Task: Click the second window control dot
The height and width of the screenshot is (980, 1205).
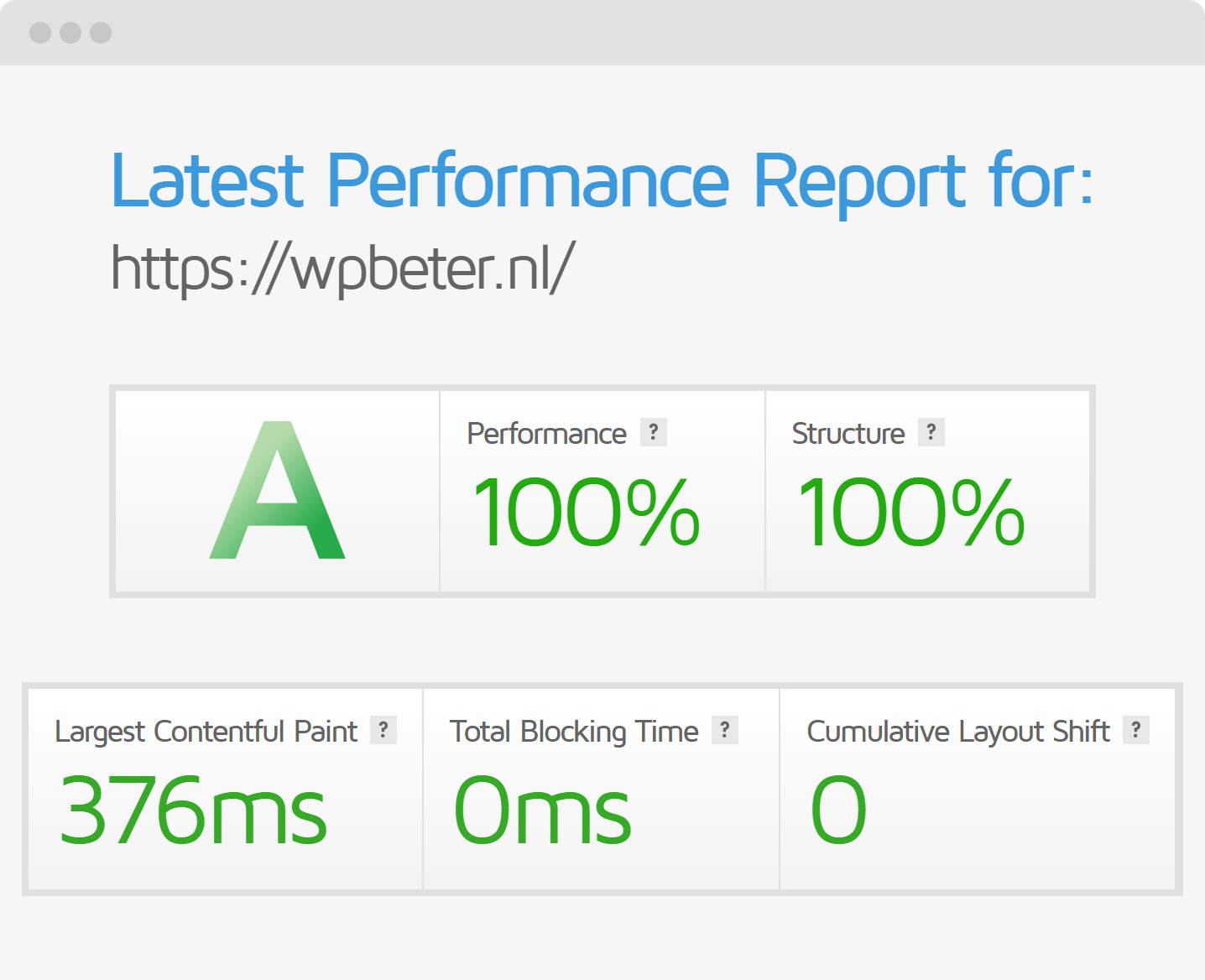Action: click(70, 33)
